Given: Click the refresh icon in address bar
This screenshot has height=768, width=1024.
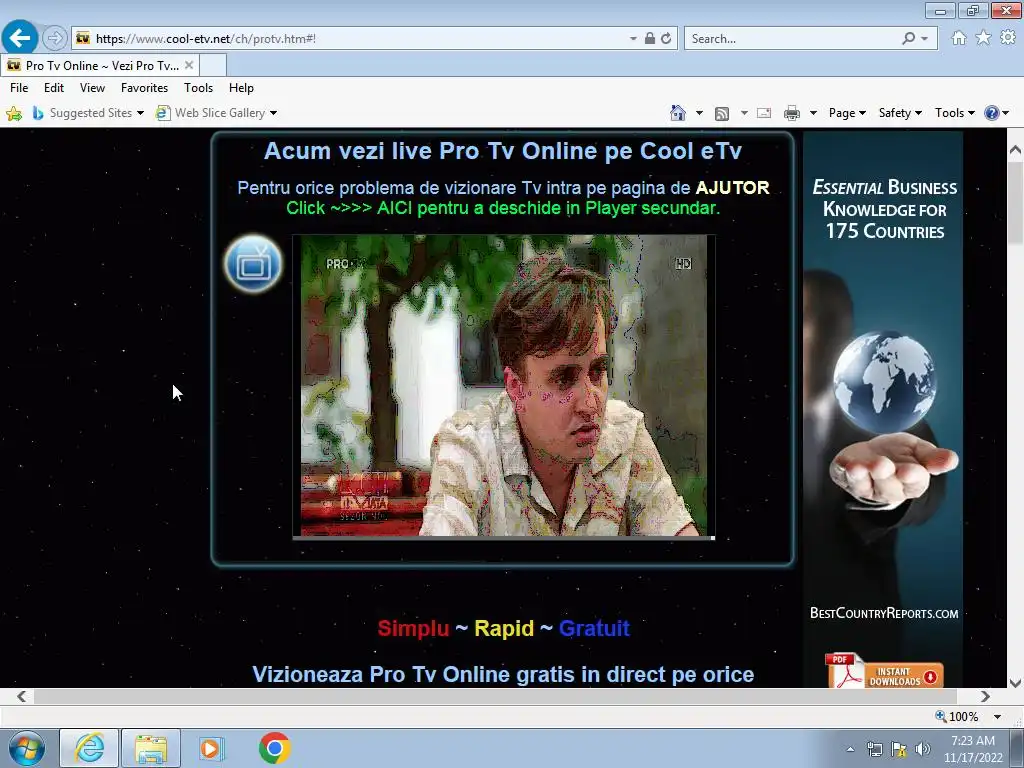Looking at the screenshot, I should [x=666, y=39].
